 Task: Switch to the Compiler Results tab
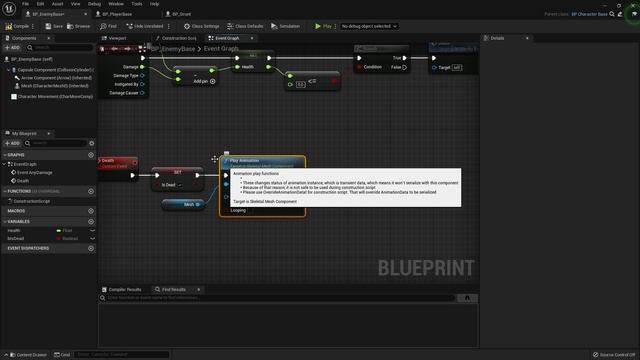coord(122,289)
